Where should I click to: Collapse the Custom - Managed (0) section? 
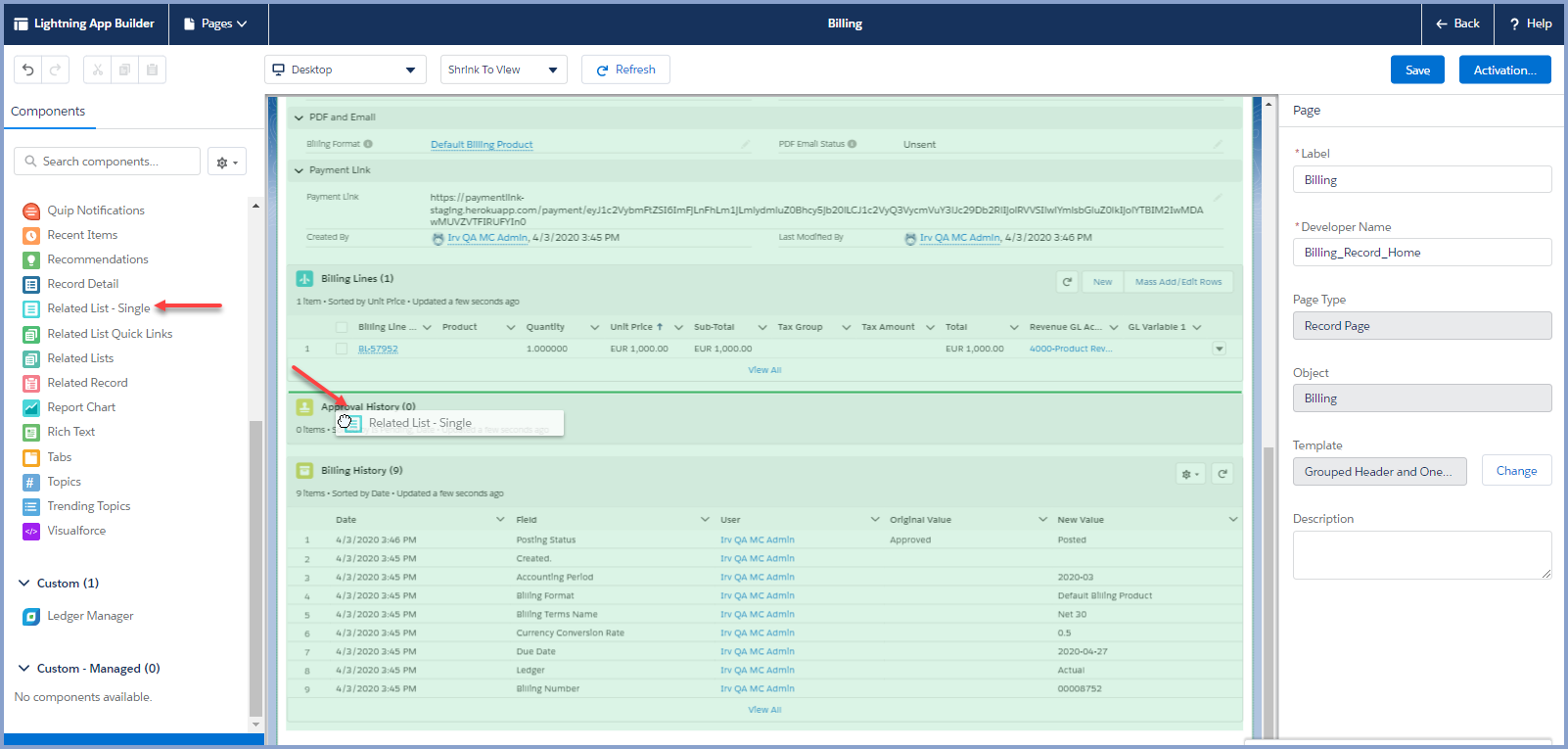point(24,669)
